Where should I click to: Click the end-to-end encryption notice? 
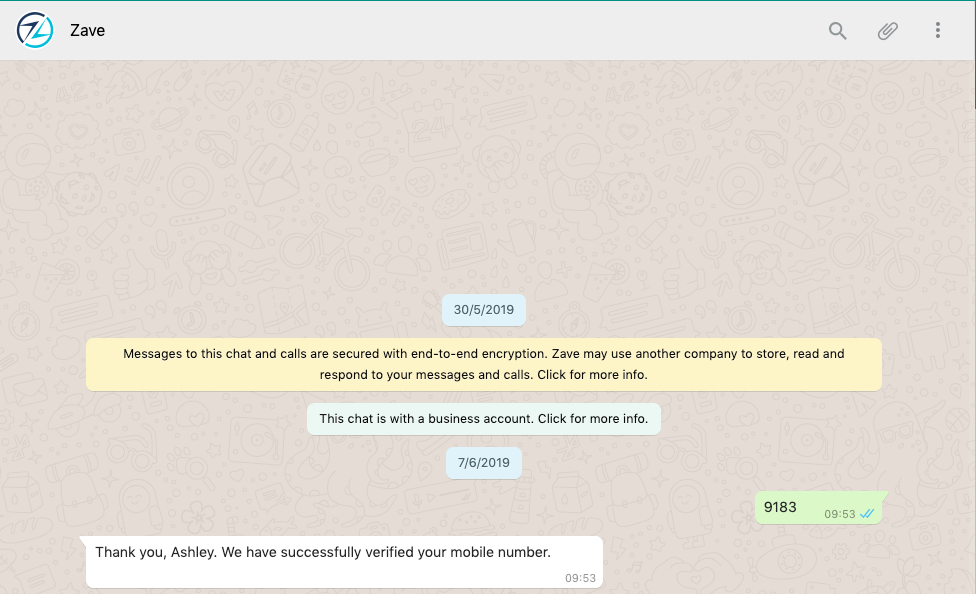coord(484,364)
